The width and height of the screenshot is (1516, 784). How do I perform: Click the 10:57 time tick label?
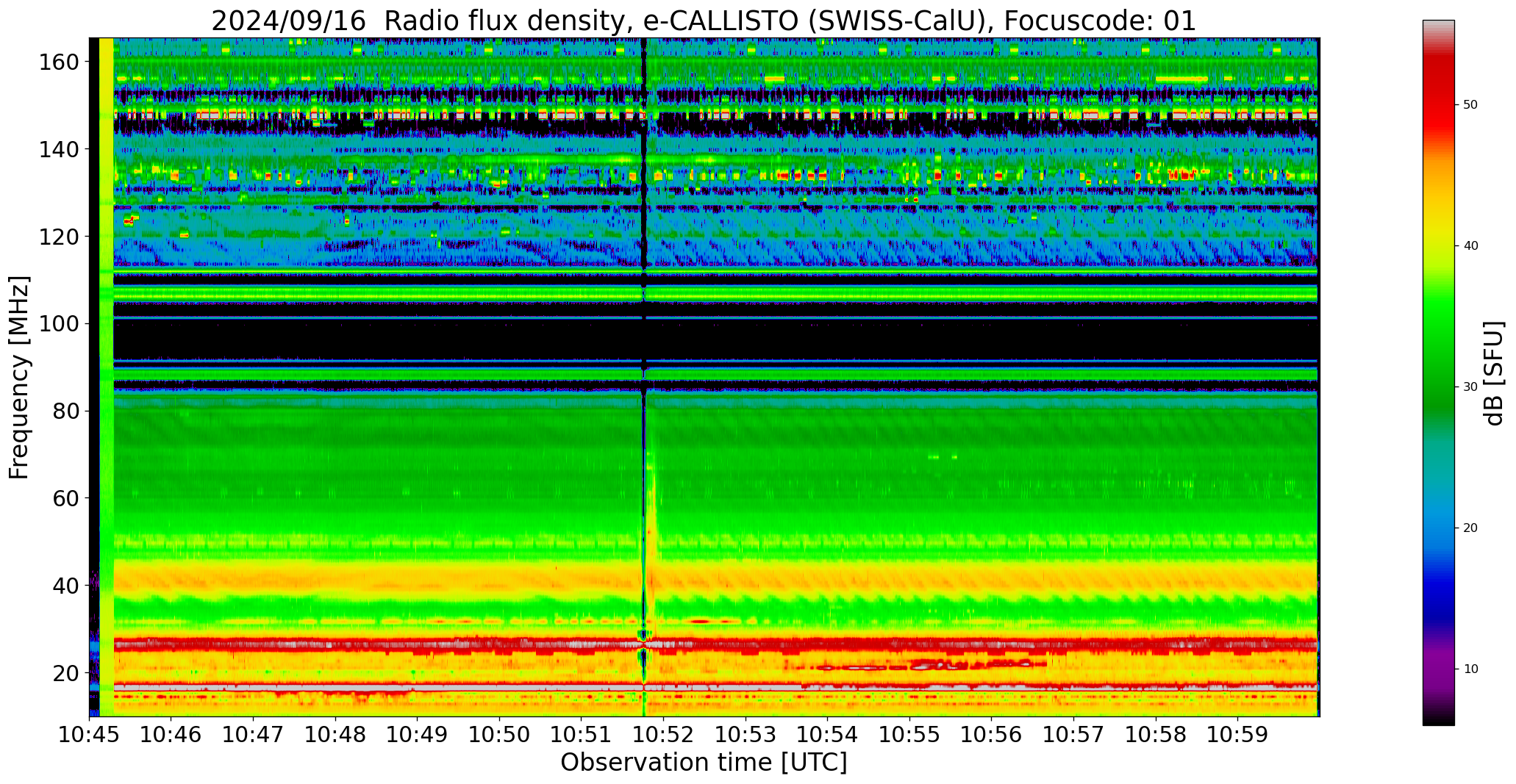[1073, 734]
